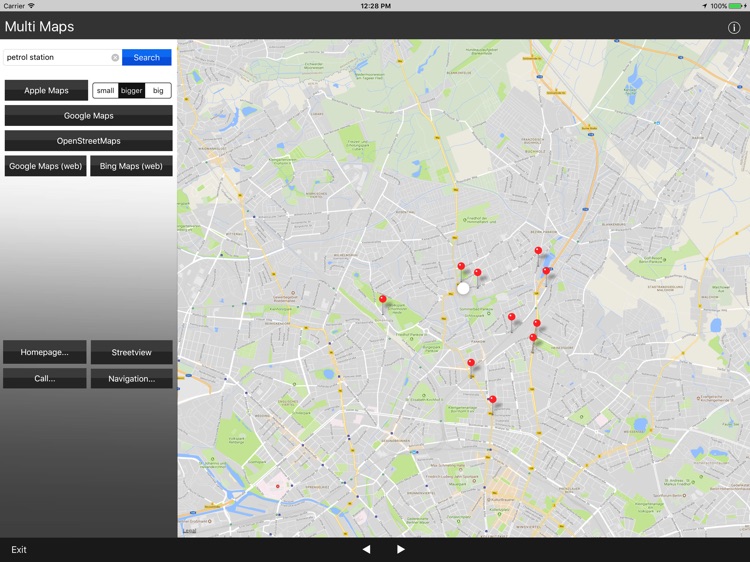This screenshot has height=562, width=750.
Task: Tap the white current location dot
Action: point(463,288)
